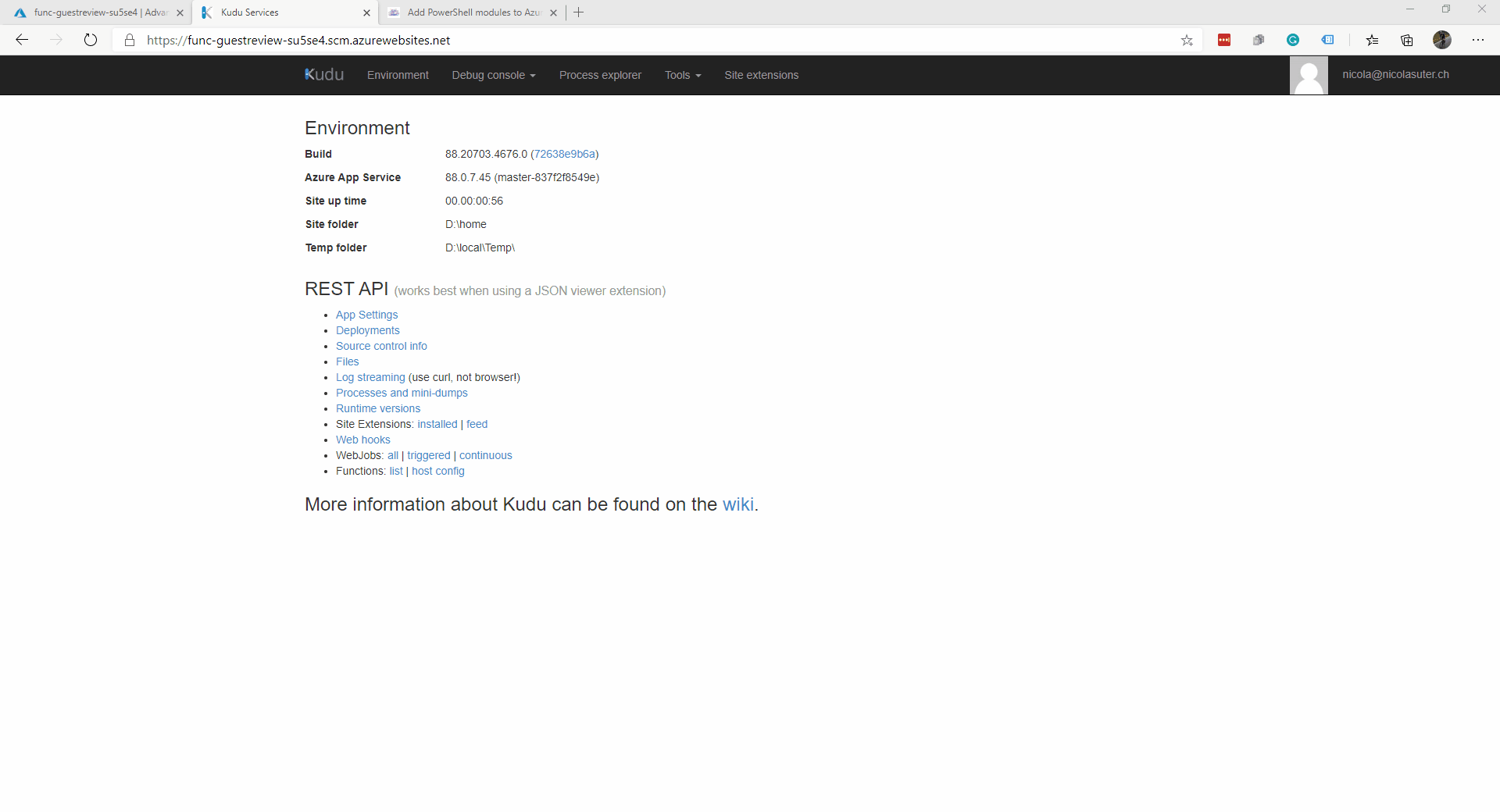
Task: Refresh the current page
Action: [x=91, y=40]
